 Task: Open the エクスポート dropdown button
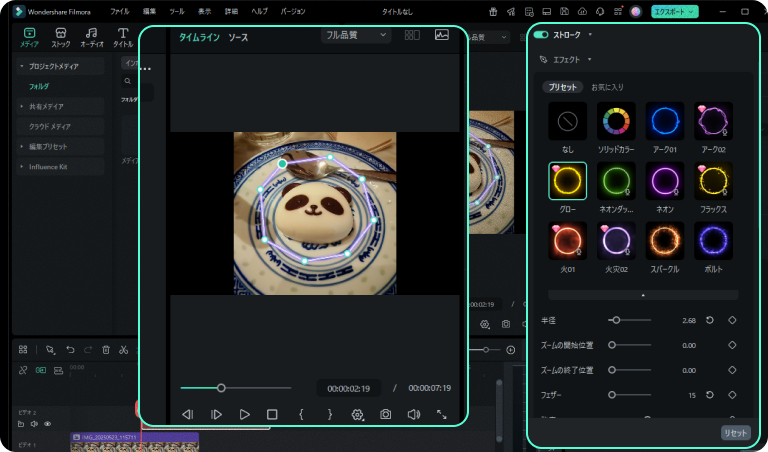pyautogui.click(x=689, y=11)
